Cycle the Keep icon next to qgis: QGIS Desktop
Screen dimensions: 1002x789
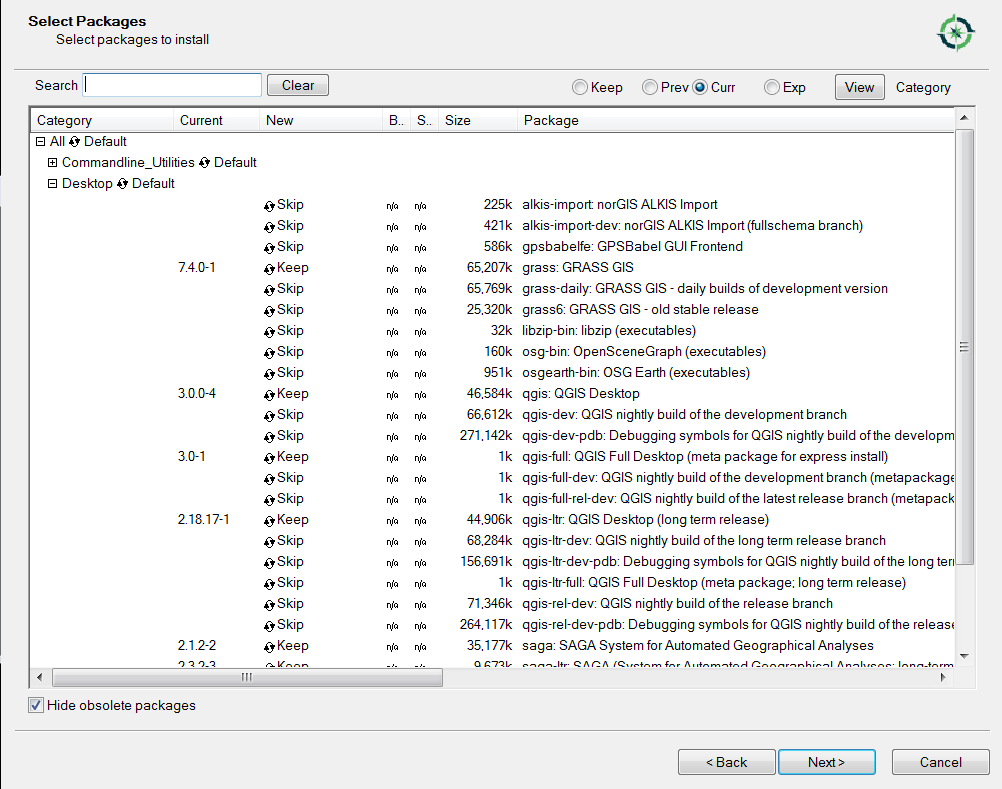270,393
